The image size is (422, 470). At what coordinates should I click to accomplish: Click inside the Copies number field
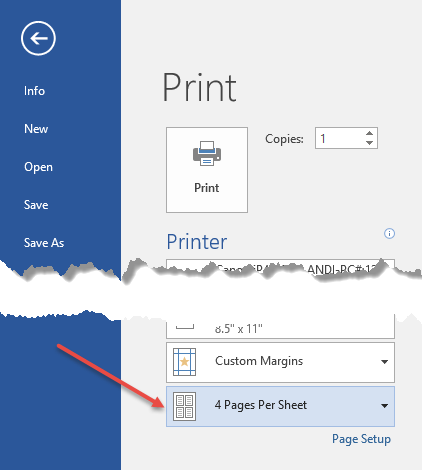(339, 138)
